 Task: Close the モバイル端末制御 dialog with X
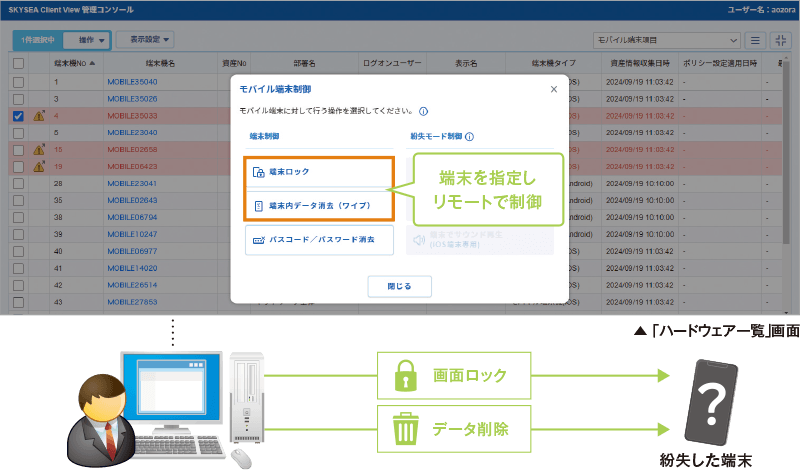pos(554,89)
